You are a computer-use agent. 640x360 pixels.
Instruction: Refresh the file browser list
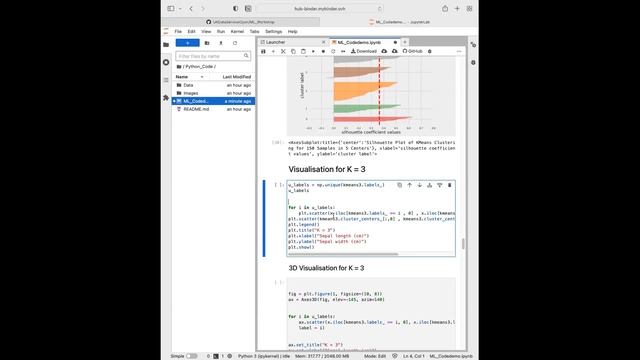(235, 43)
